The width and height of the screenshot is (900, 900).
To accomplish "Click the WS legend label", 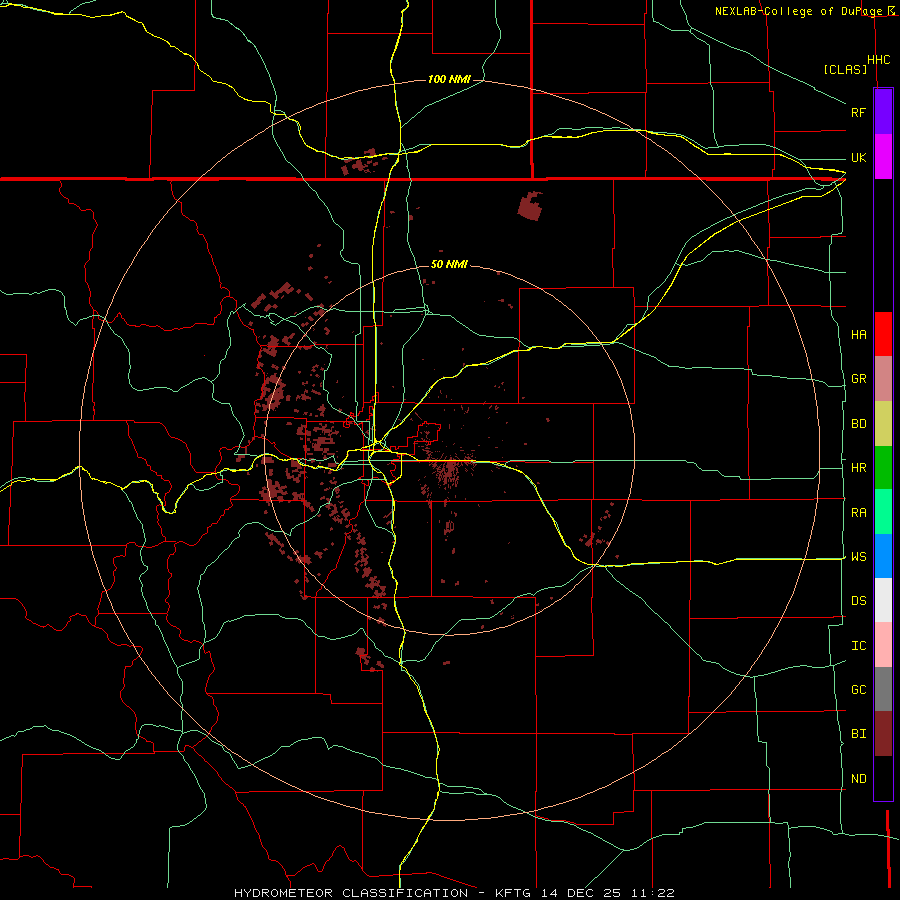I will click(858, 557).
